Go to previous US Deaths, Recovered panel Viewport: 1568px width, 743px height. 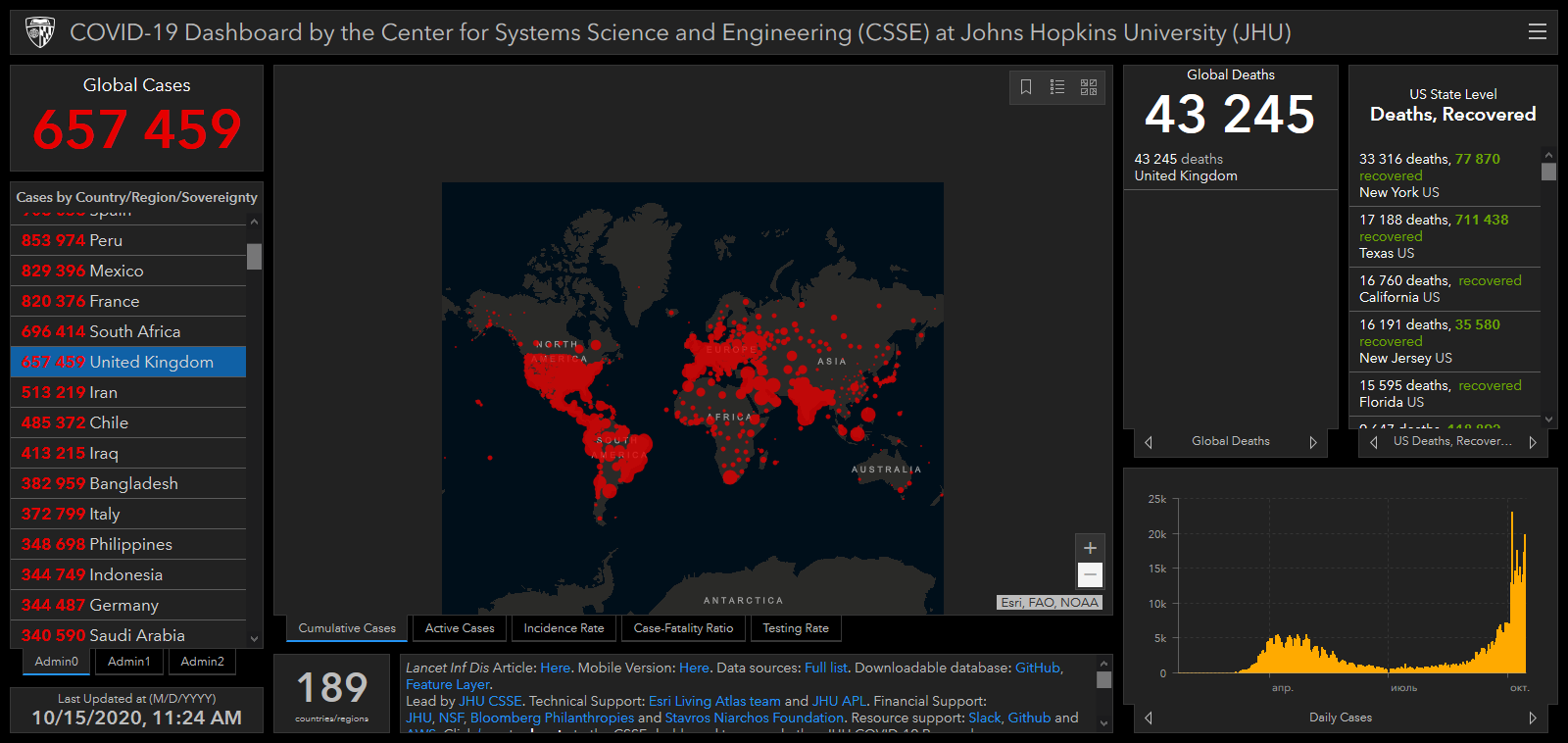[1374, 442]
